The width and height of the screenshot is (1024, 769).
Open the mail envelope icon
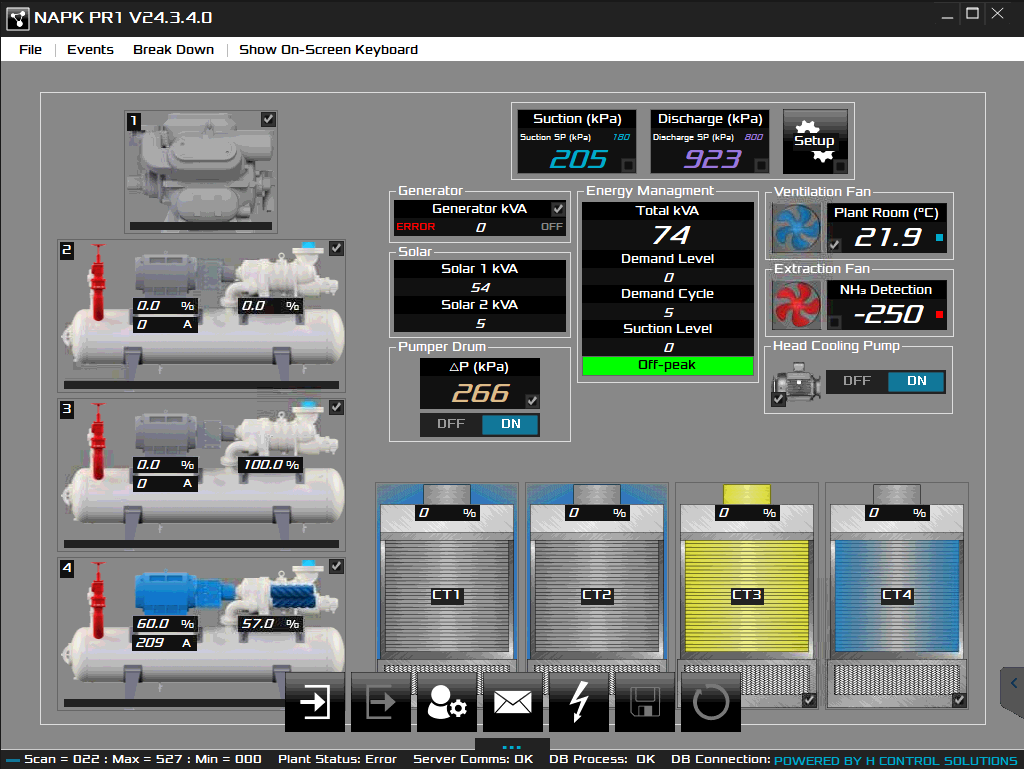[x=513, y=702]
